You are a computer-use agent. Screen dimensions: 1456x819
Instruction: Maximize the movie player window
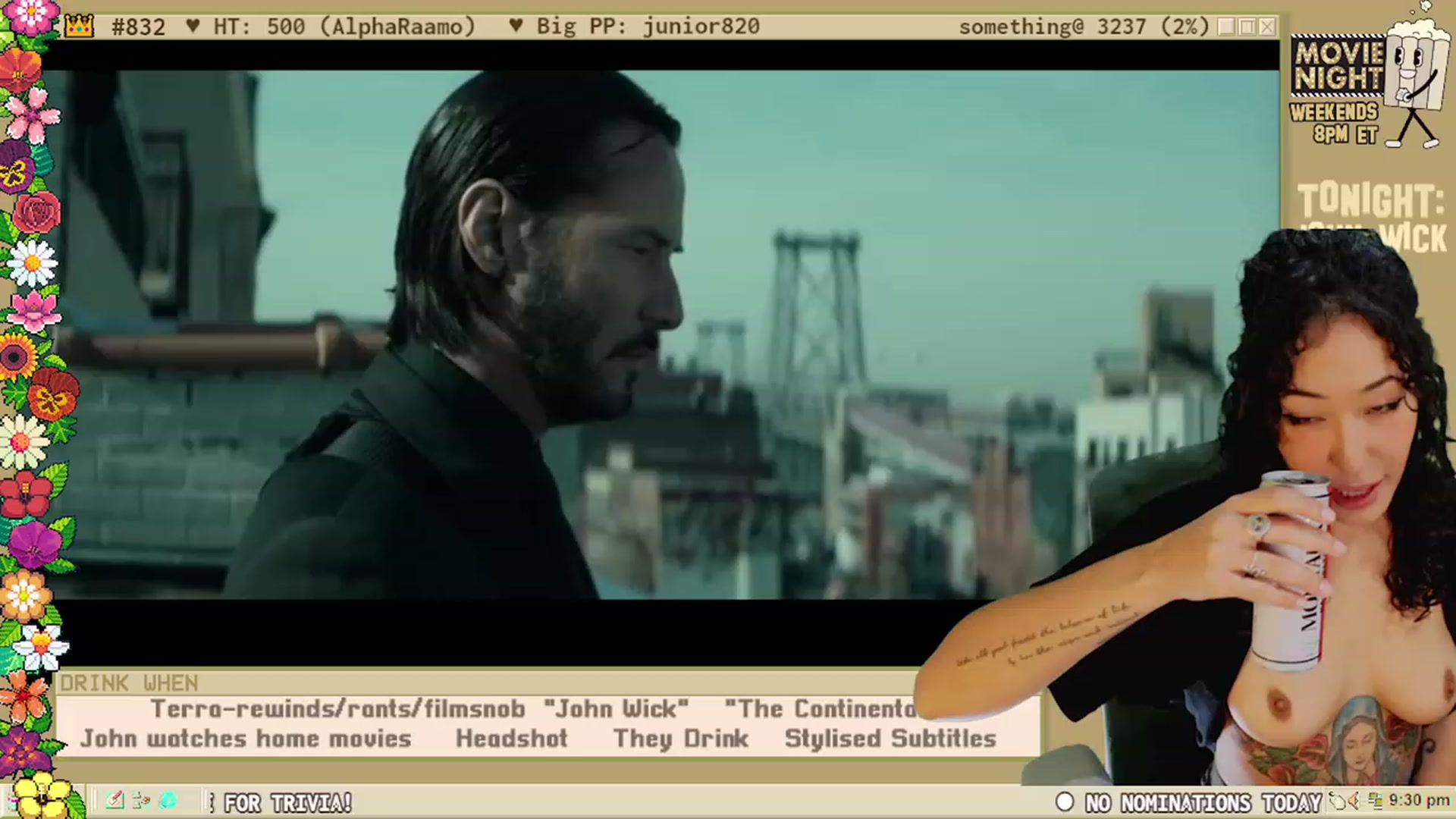1247,27
